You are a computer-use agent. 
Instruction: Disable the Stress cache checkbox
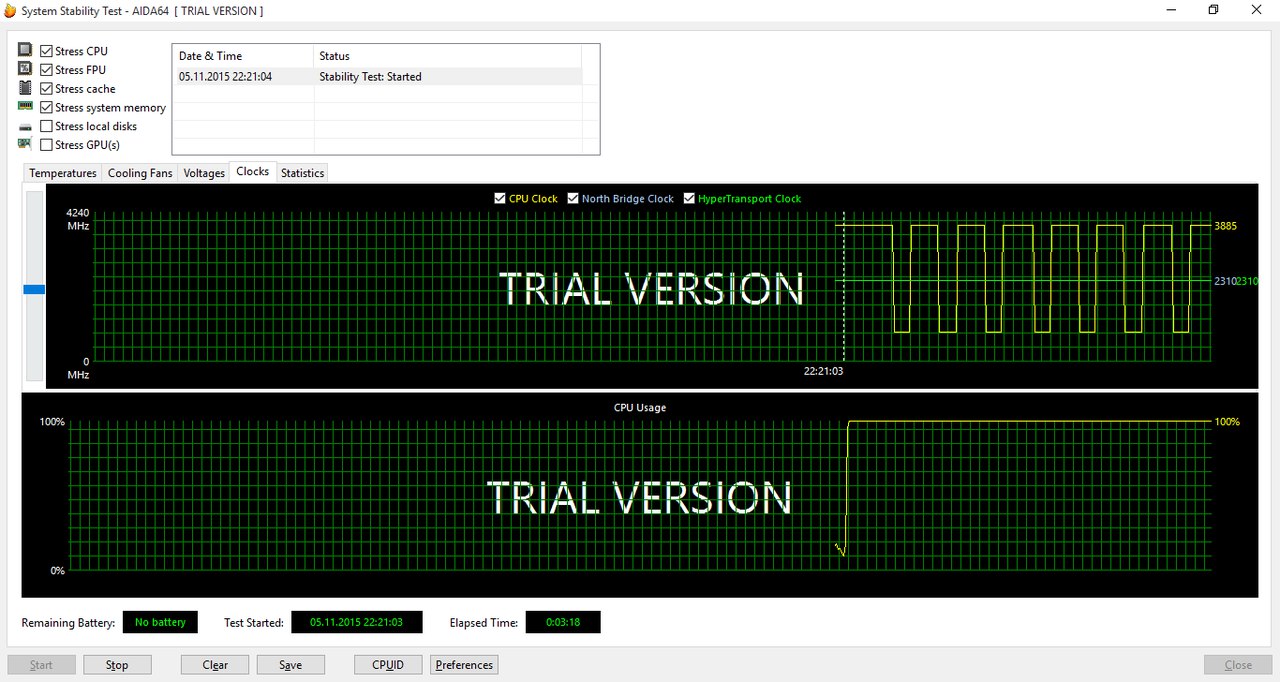point(46,89)
